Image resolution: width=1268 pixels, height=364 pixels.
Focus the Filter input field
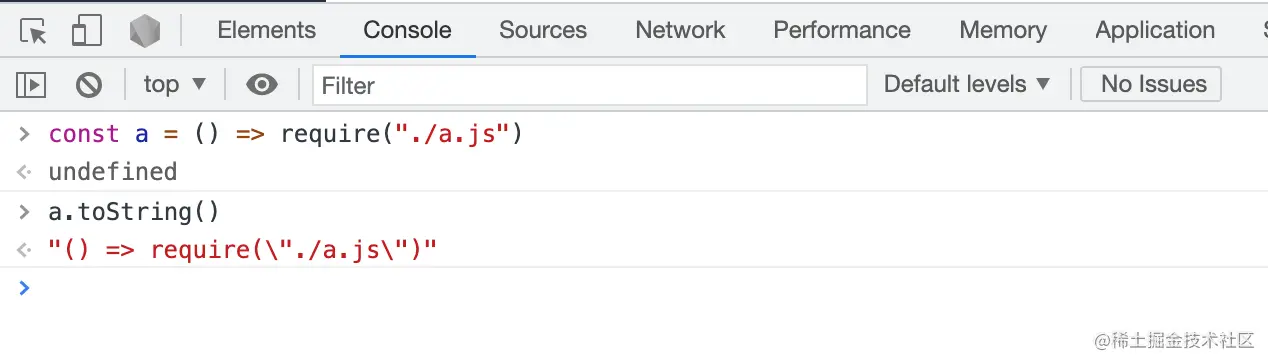coord(589,86)
